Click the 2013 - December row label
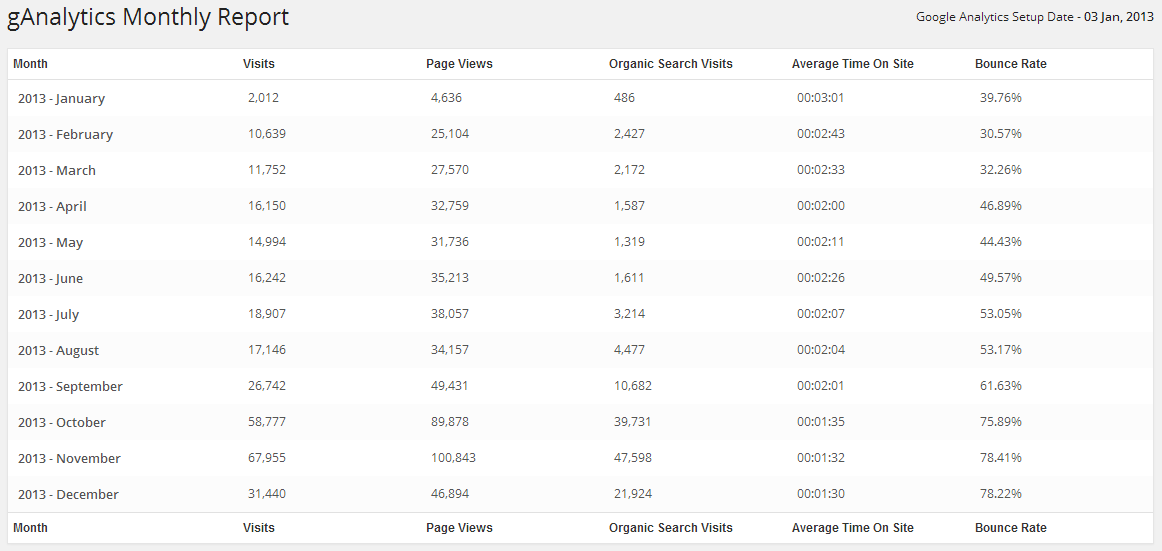 click(x=68, y=495)
